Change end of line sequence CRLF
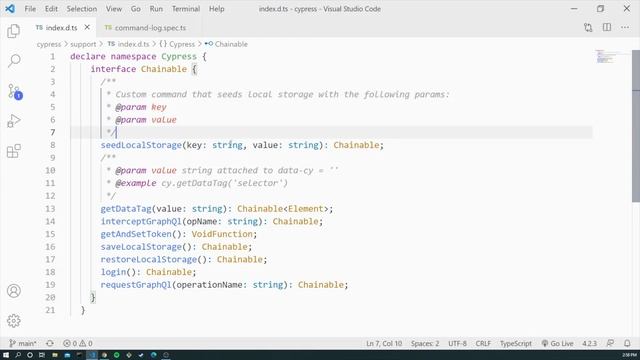 pyautogui.click(x=483, y=343)
